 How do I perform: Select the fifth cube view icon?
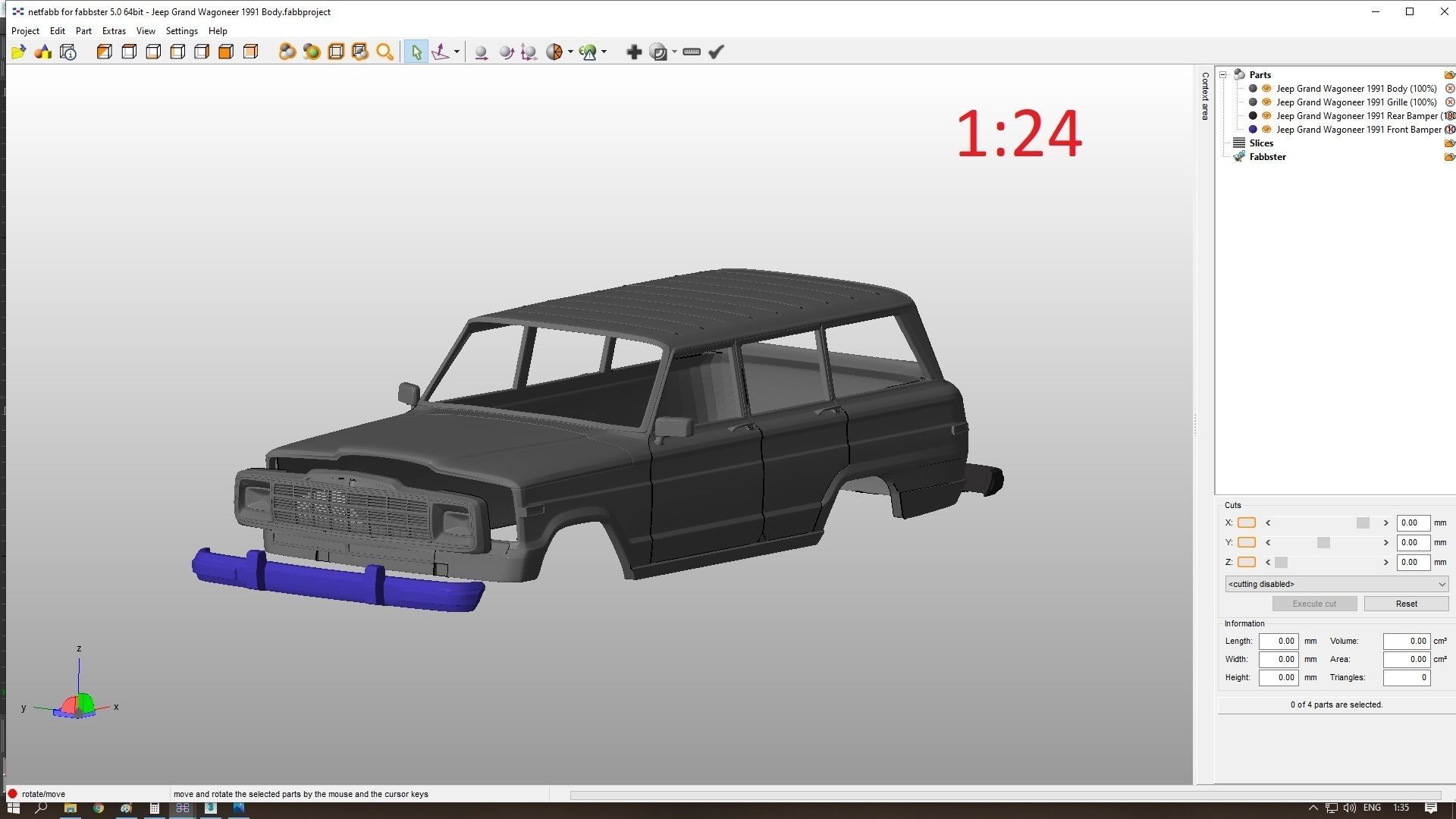(202, 52)
